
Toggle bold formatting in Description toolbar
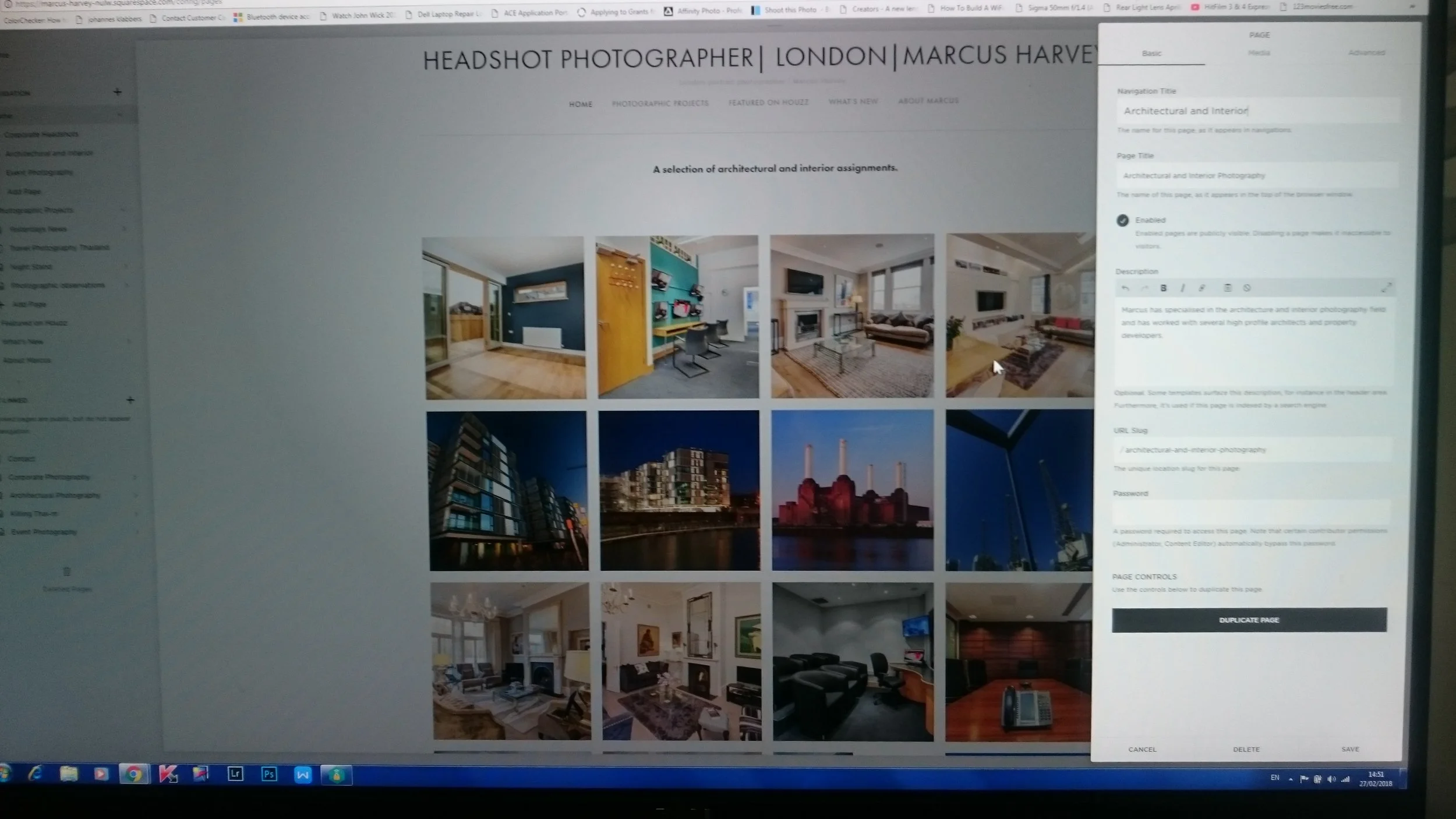coord(1163,288)
